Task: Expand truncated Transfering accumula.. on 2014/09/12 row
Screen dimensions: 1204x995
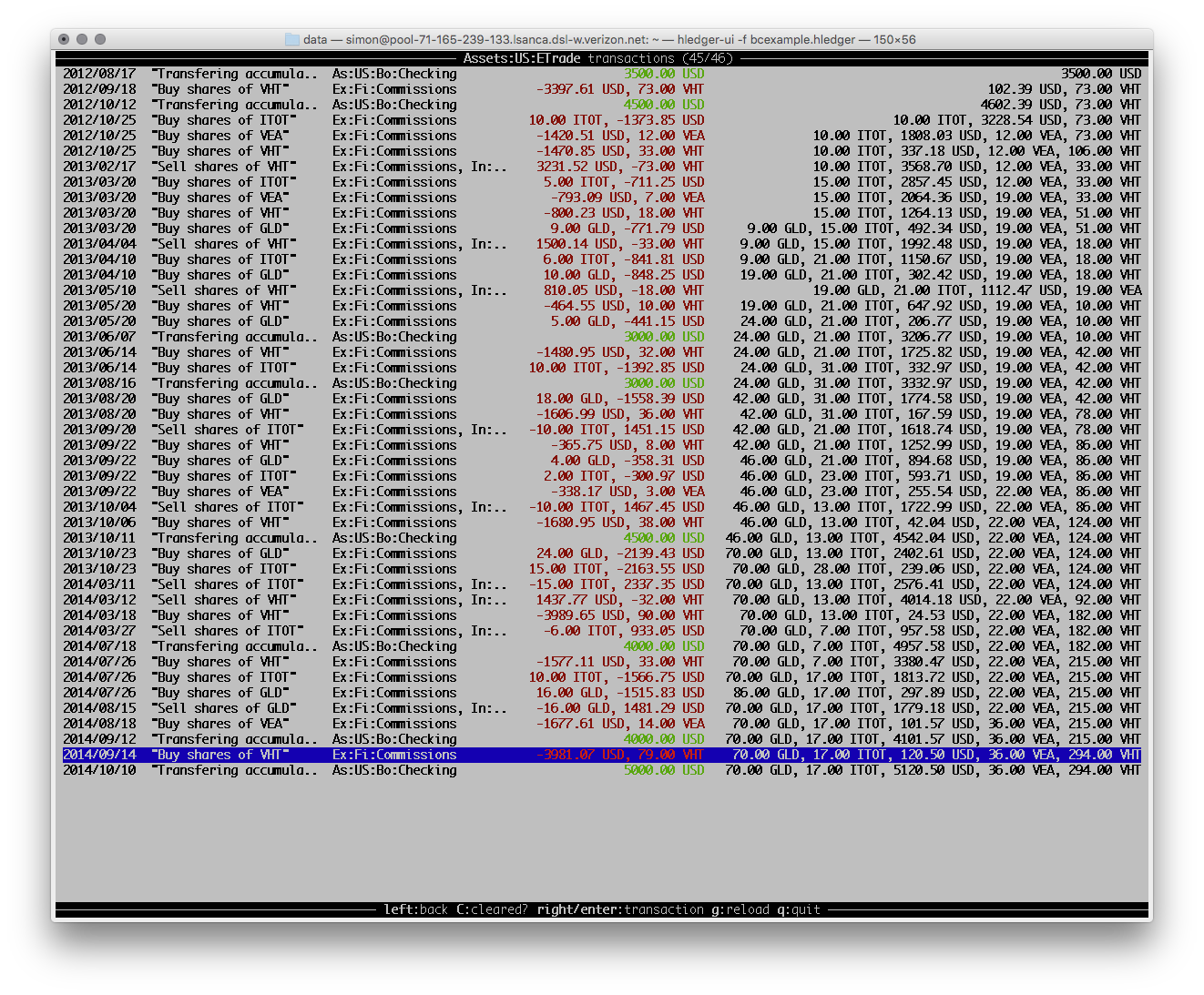Action: (x=235, y=738)
